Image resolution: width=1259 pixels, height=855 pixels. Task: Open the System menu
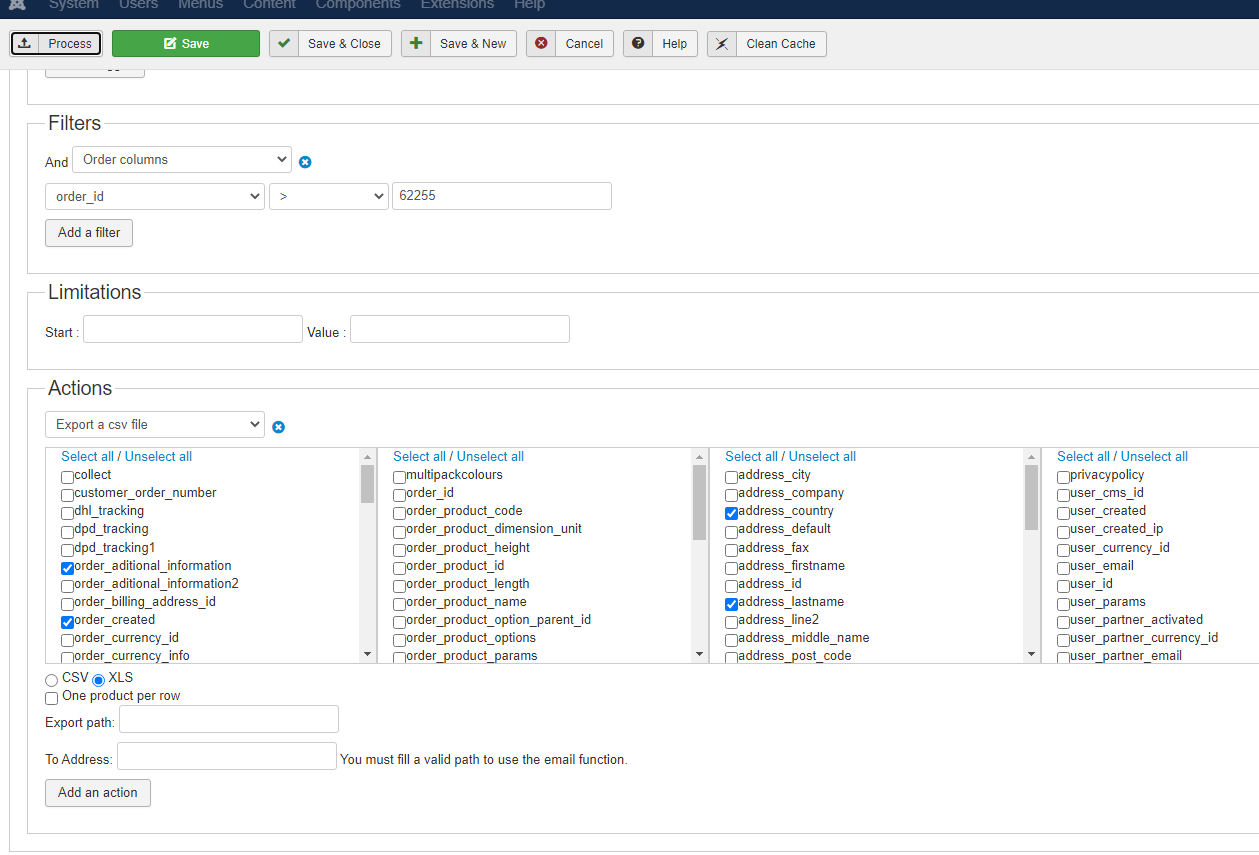click(74, 5)
